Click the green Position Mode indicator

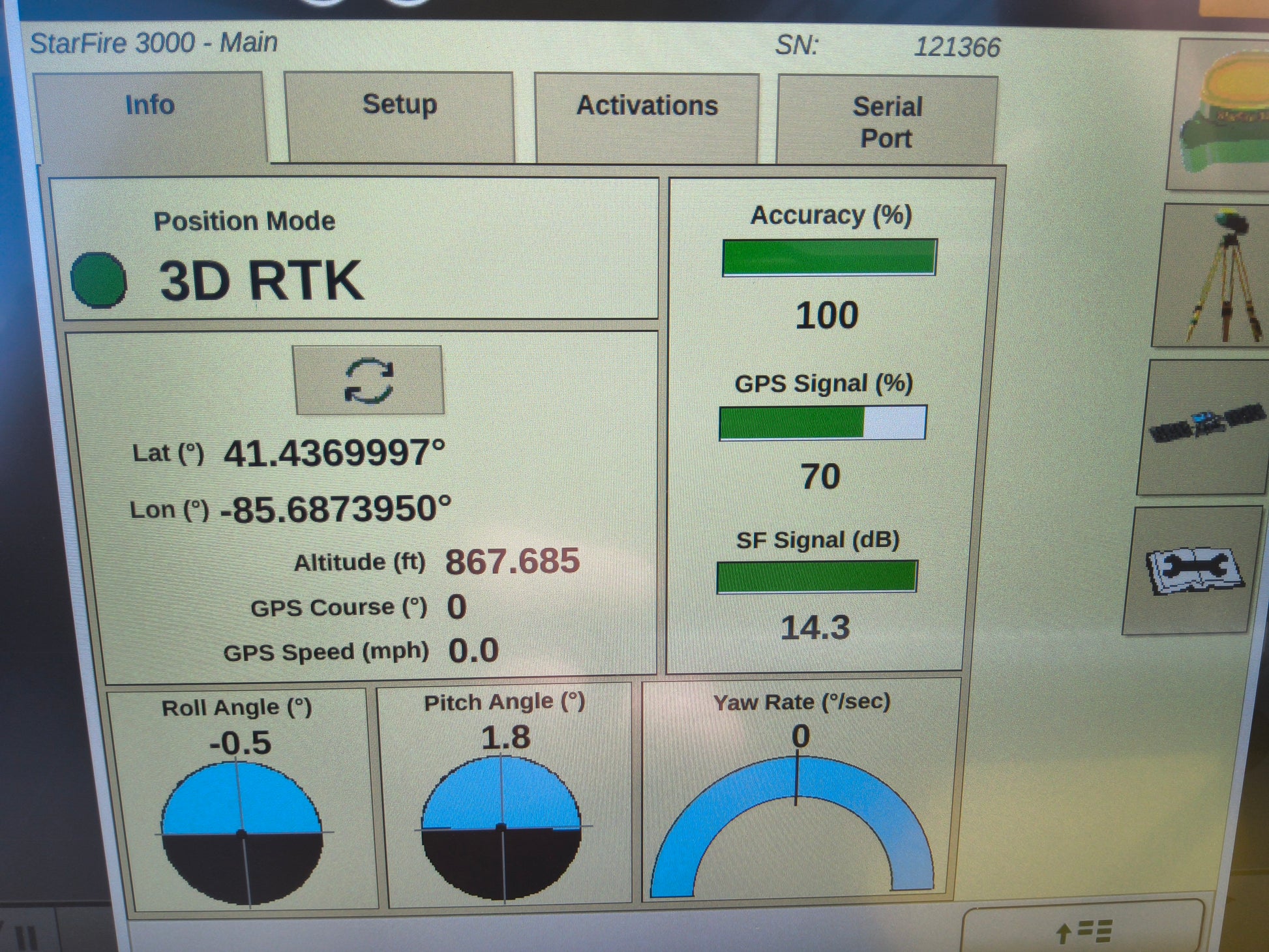[98, 280]
